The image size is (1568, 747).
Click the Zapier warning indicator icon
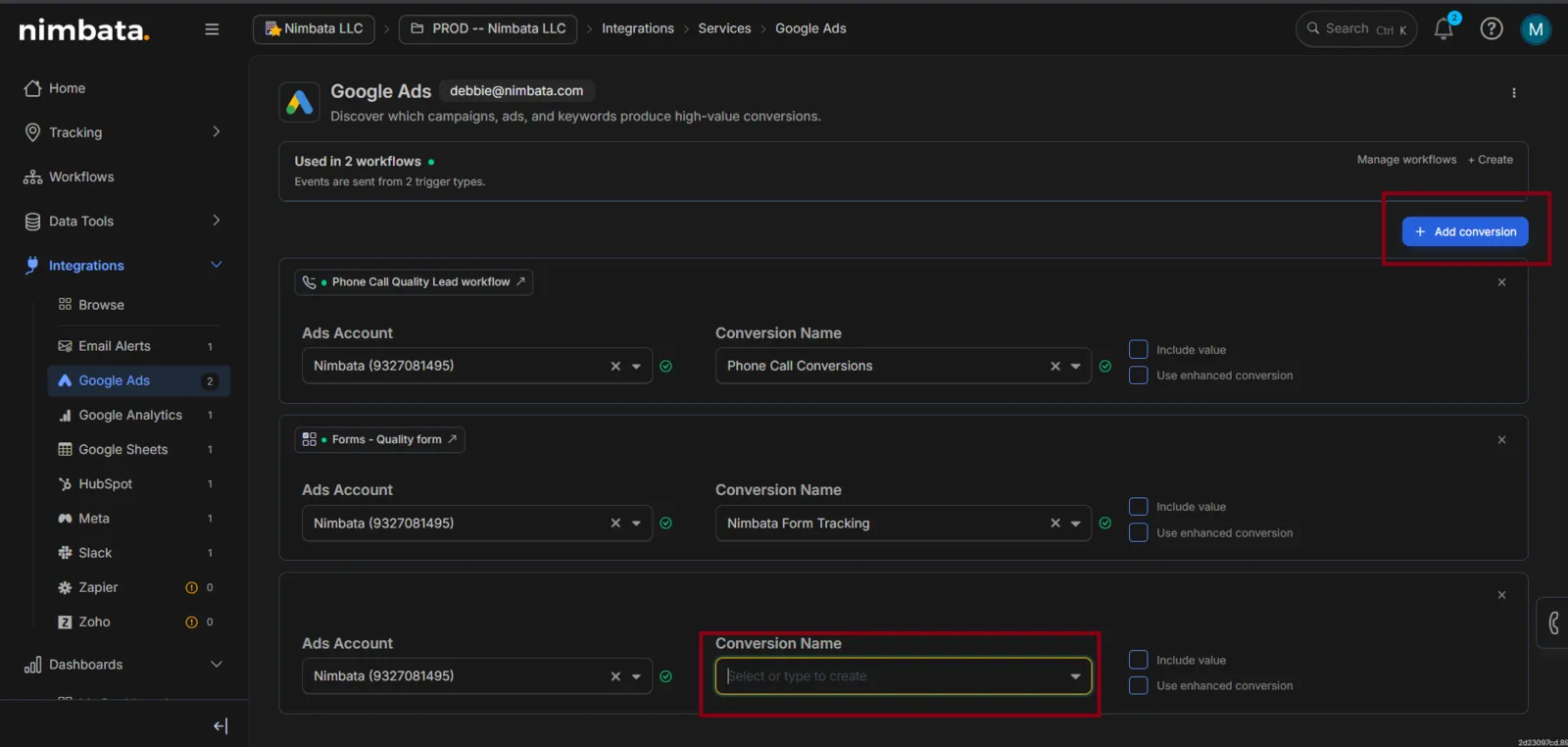(x=191, y=588)
